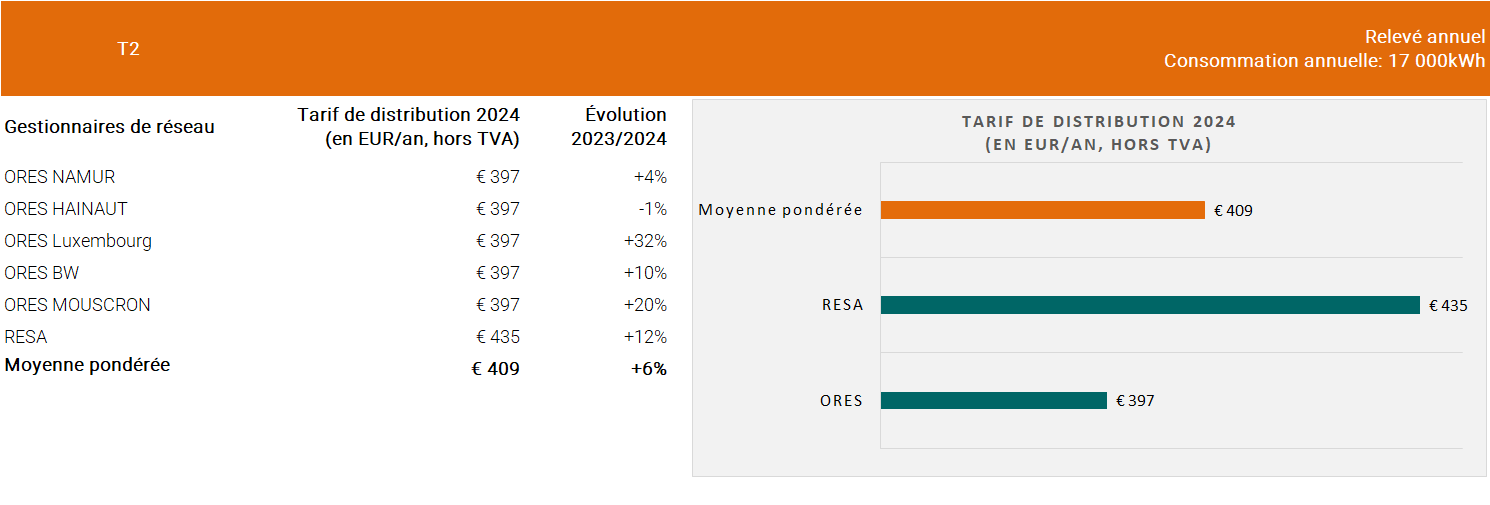Select the ORES Luxembourg row label
Screen dimensions: 1490x505
pyautogui.click(x=78, y=241)
